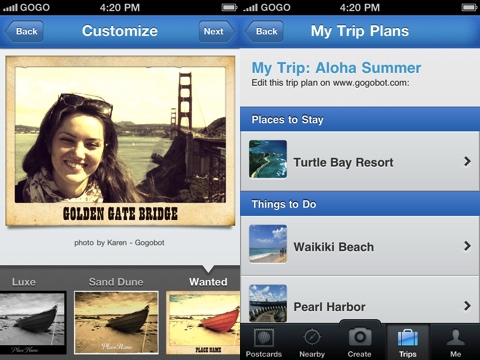This screenshot has height=360, width=480.
Task: Tap Next on the Customize screen
Action: pos(216,31)
